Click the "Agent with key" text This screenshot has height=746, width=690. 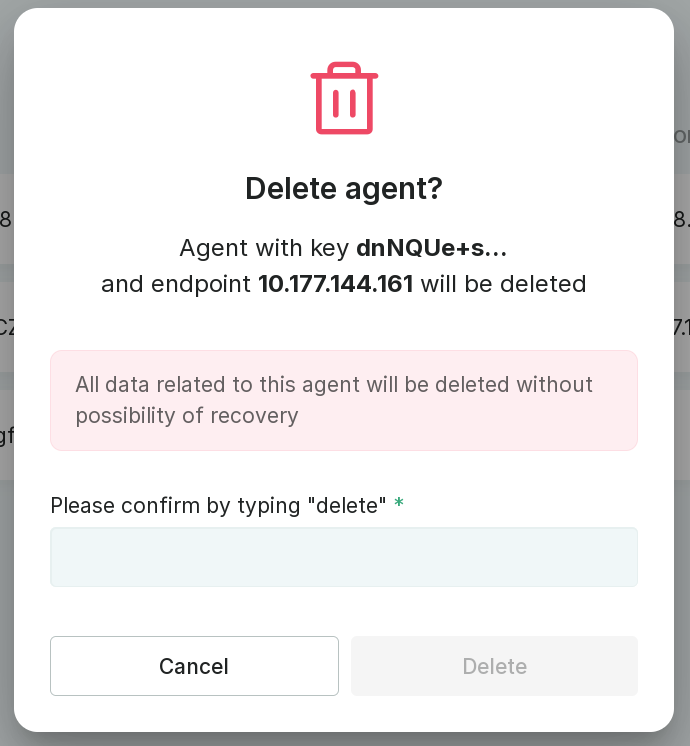264,247
